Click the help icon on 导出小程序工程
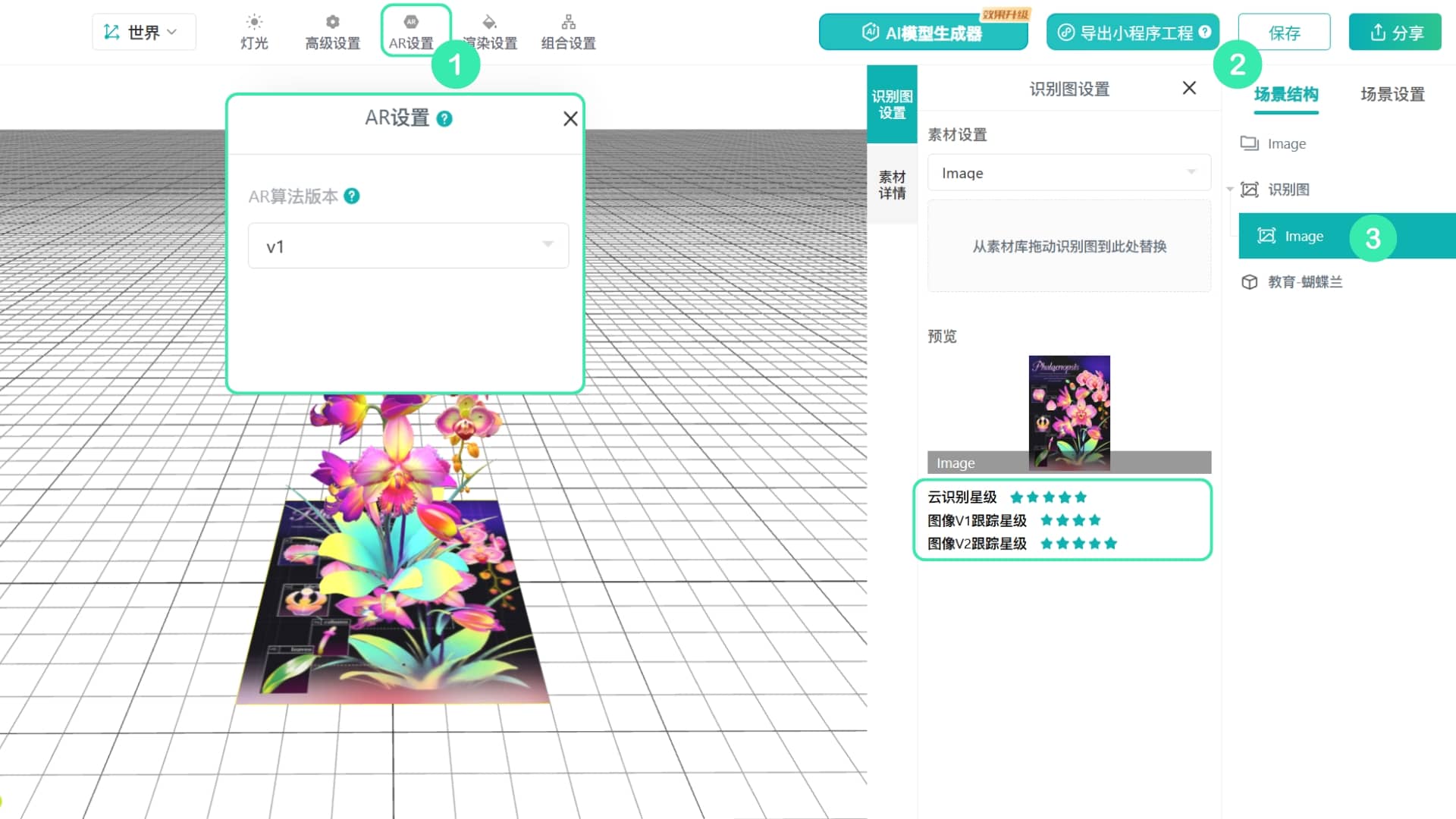Screen dimensions: 1456x819 1205,32
